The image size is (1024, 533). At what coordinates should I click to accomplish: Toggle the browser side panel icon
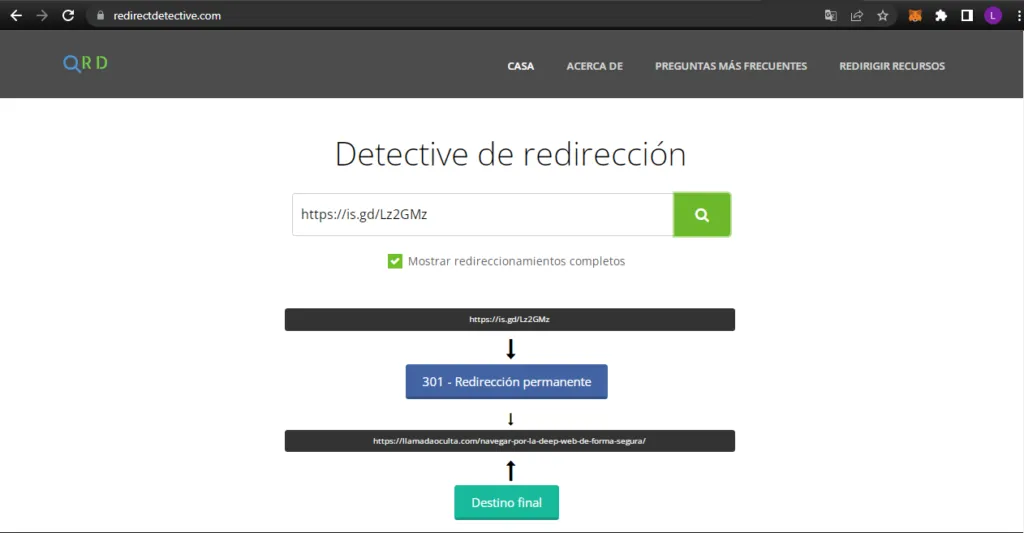(x=967, y=16)
